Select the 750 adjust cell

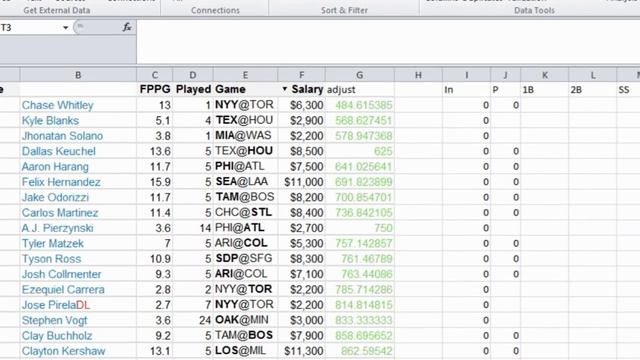pos(360,228)
